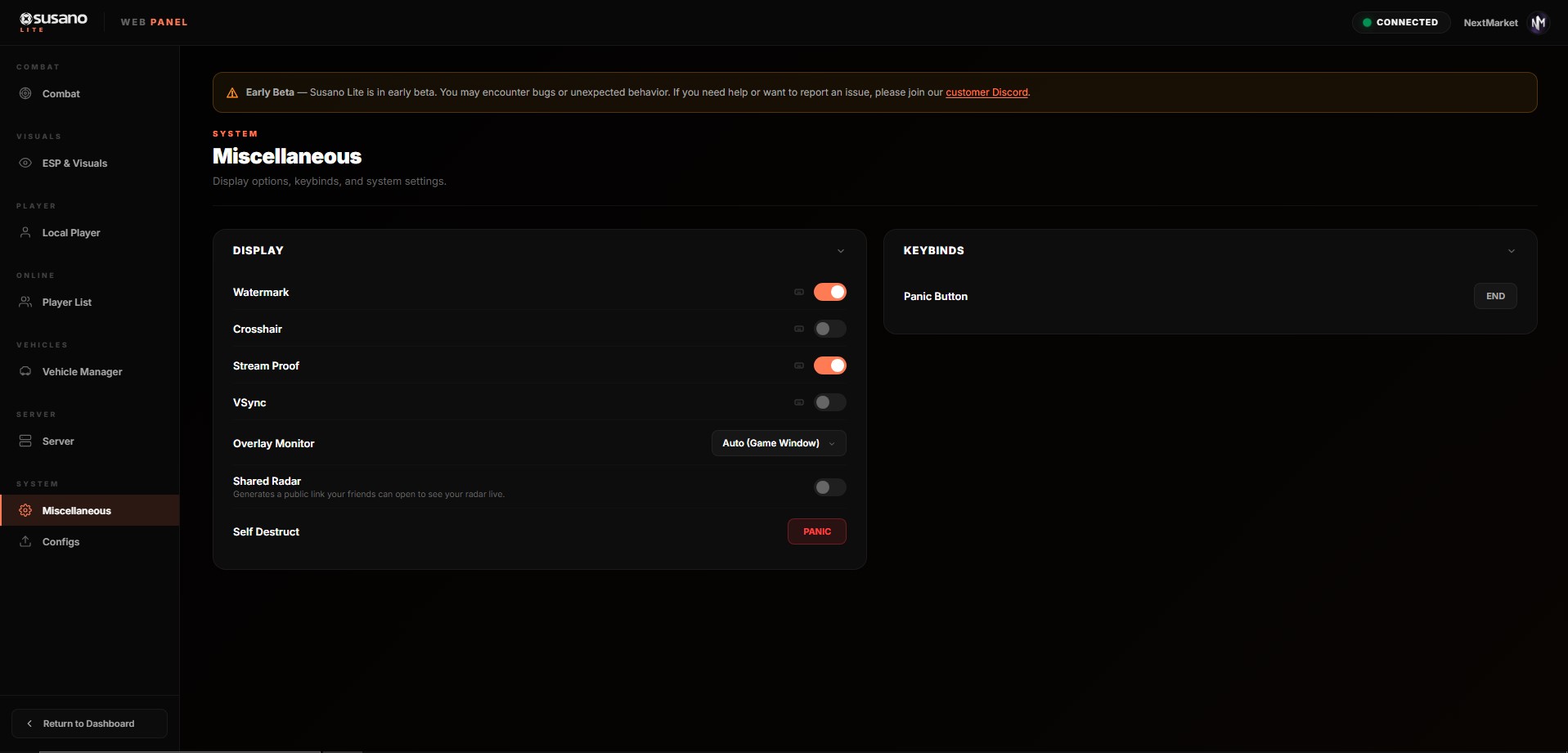Viewport: 1568px width, 753px height.
Task: Click the Vehicle Manager car icon
Action: tap(25, 371)
